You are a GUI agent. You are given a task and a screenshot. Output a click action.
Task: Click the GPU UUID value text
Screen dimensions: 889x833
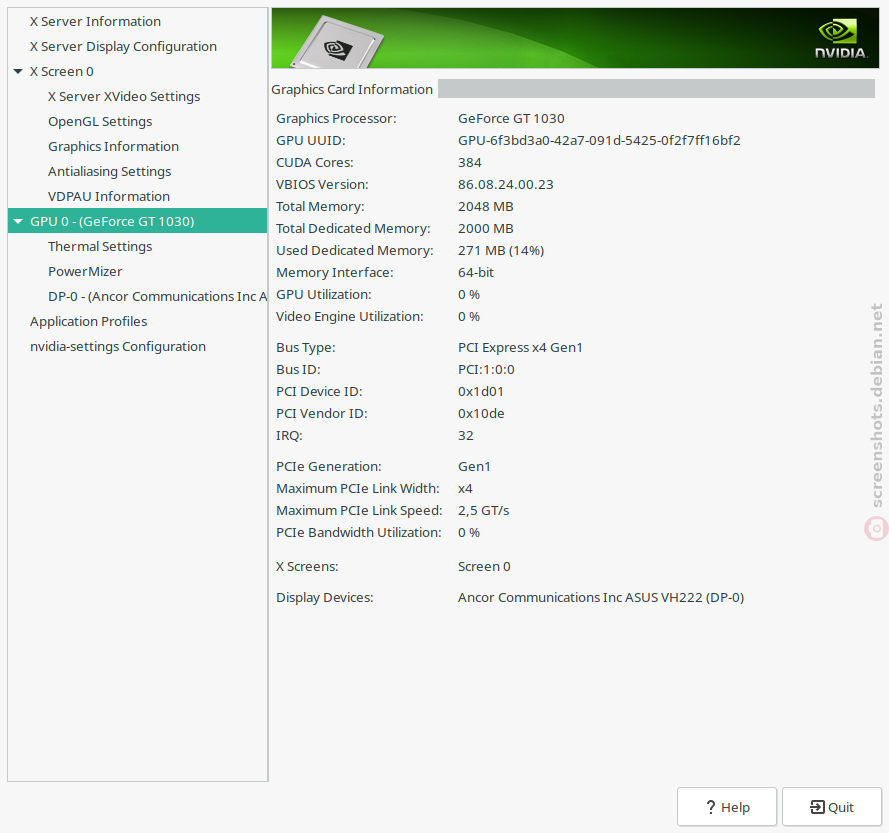pos(599,141)
